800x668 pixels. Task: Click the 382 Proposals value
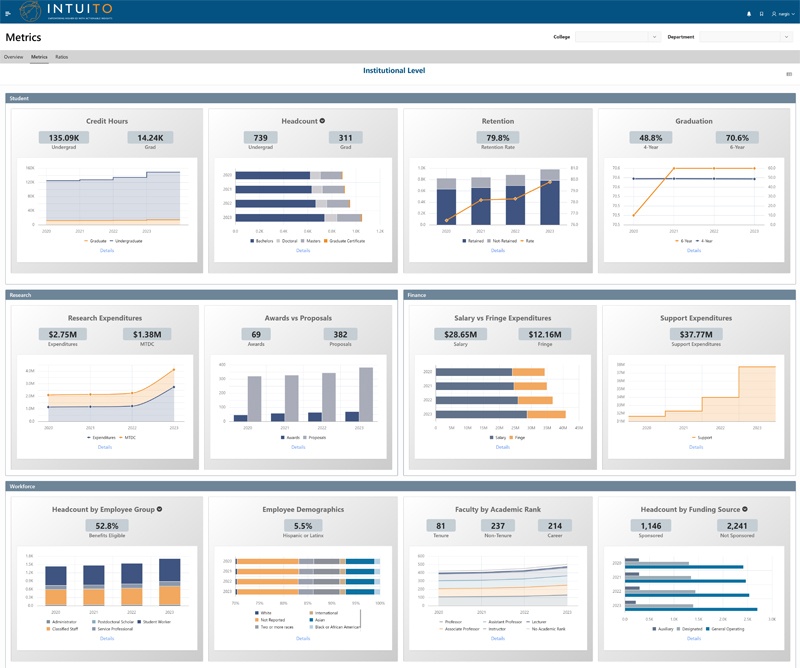[340, 334]
